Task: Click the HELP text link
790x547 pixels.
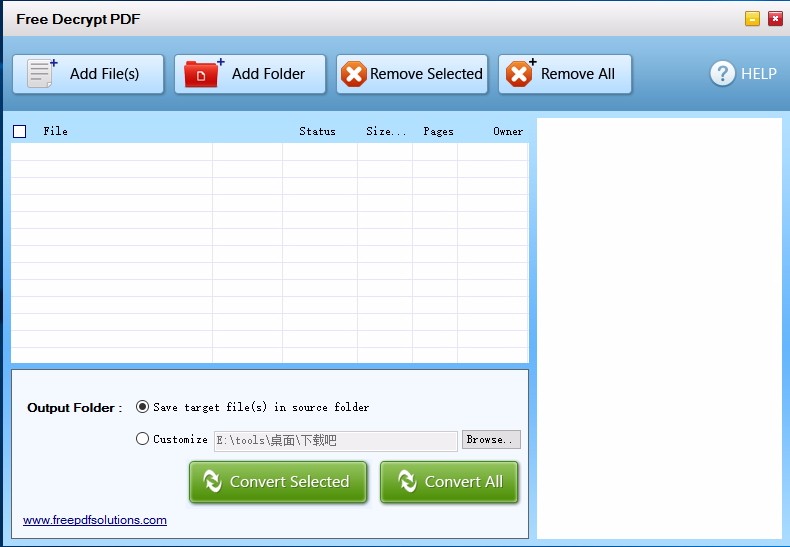Action: (x=758, y=74)
